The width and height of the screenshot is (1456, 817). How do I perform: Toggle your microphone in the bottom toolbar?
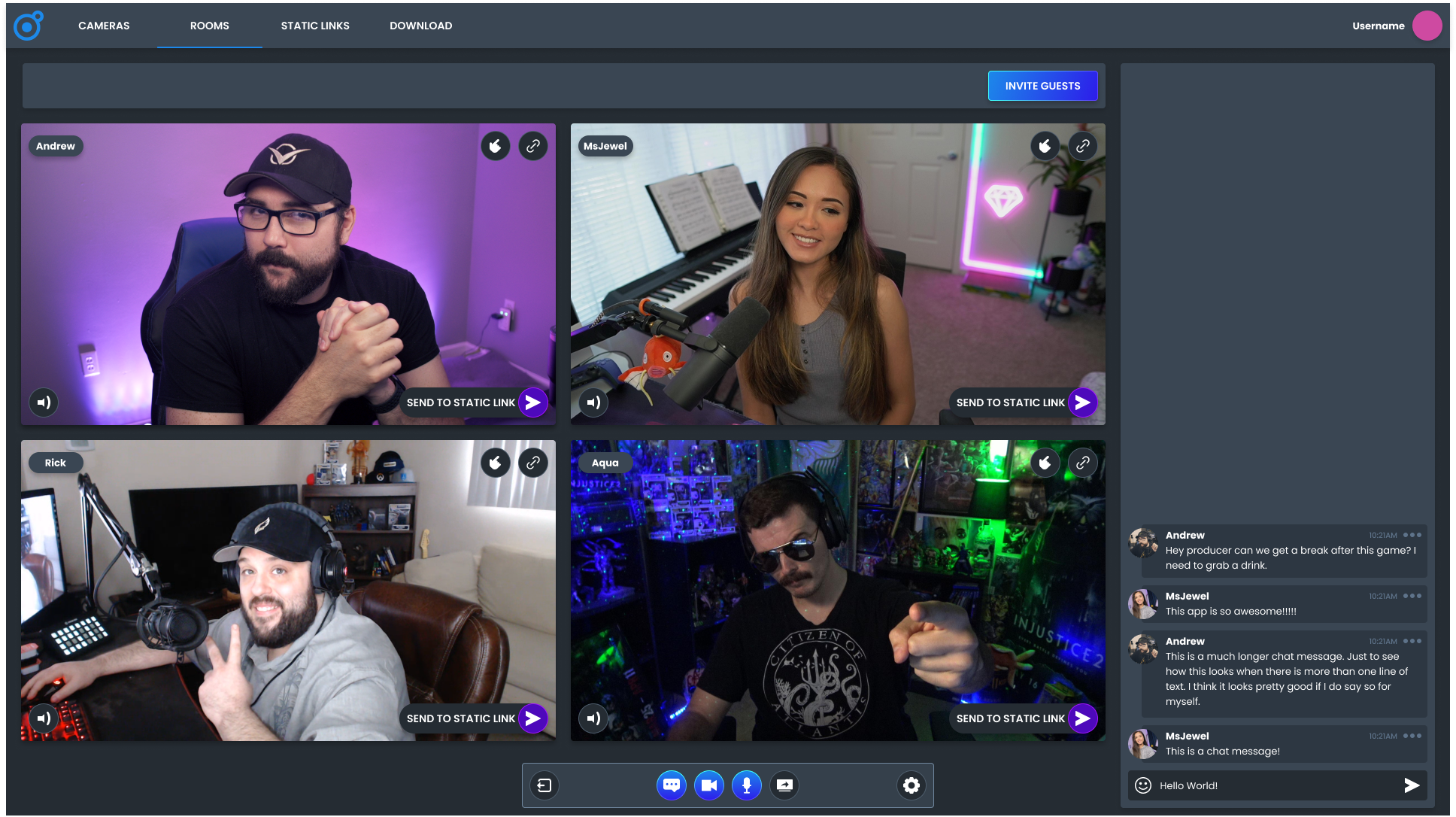[x=746, y=785]
